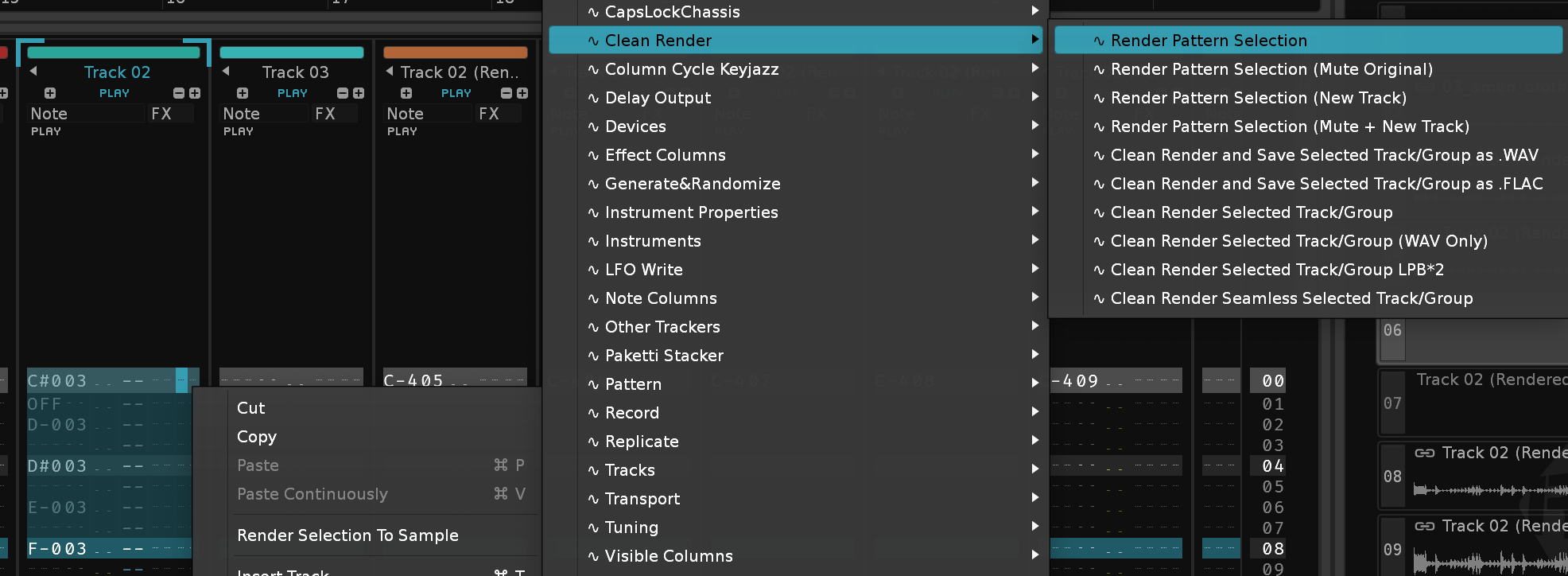Remove effect column from Track 02 (Ren.. track
Viewport: 1568px width, 576px height.
pos(506,93)
